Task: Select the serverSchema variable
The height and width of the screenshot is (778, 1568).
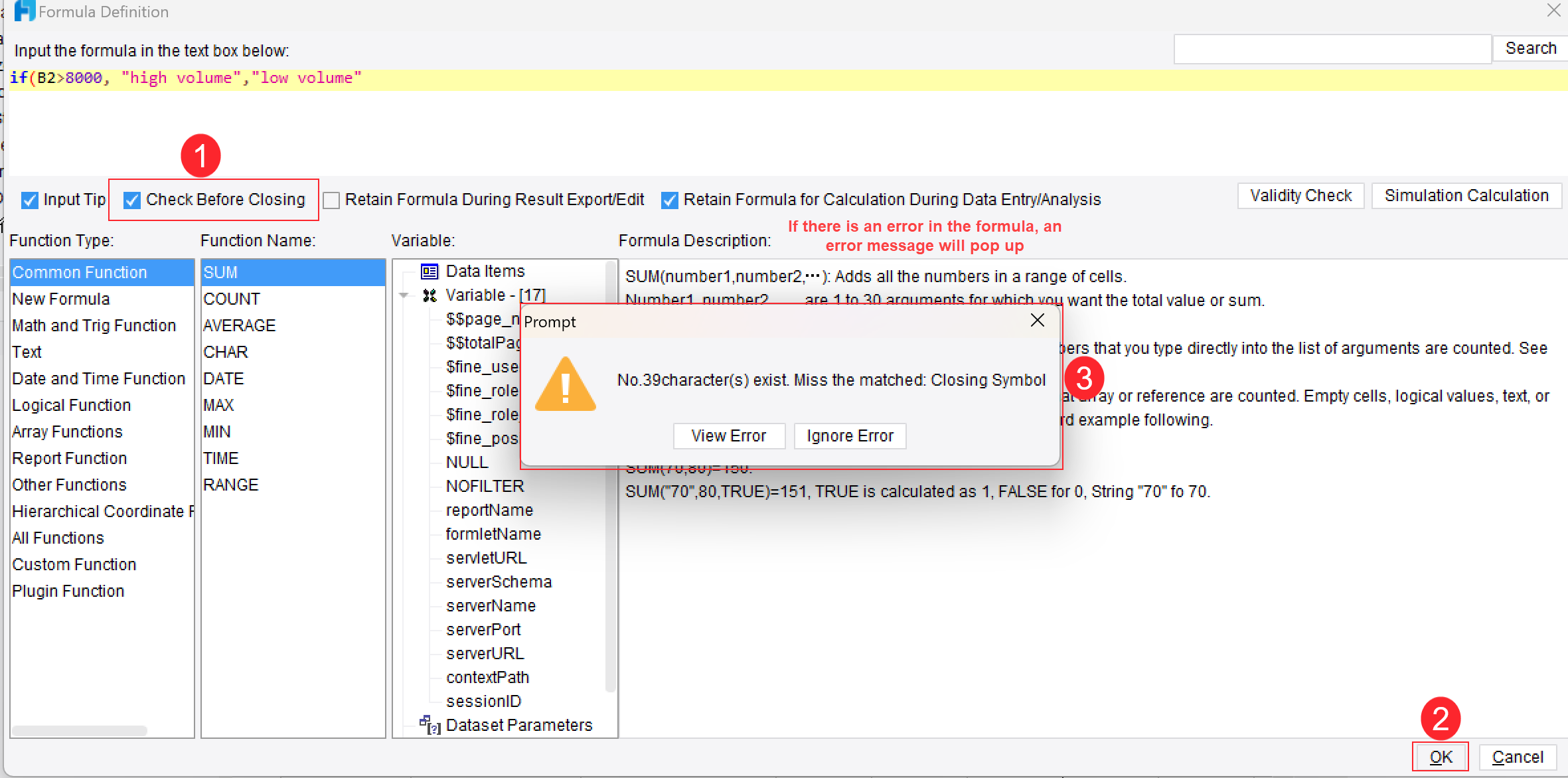Action: [x=499, y=582]
